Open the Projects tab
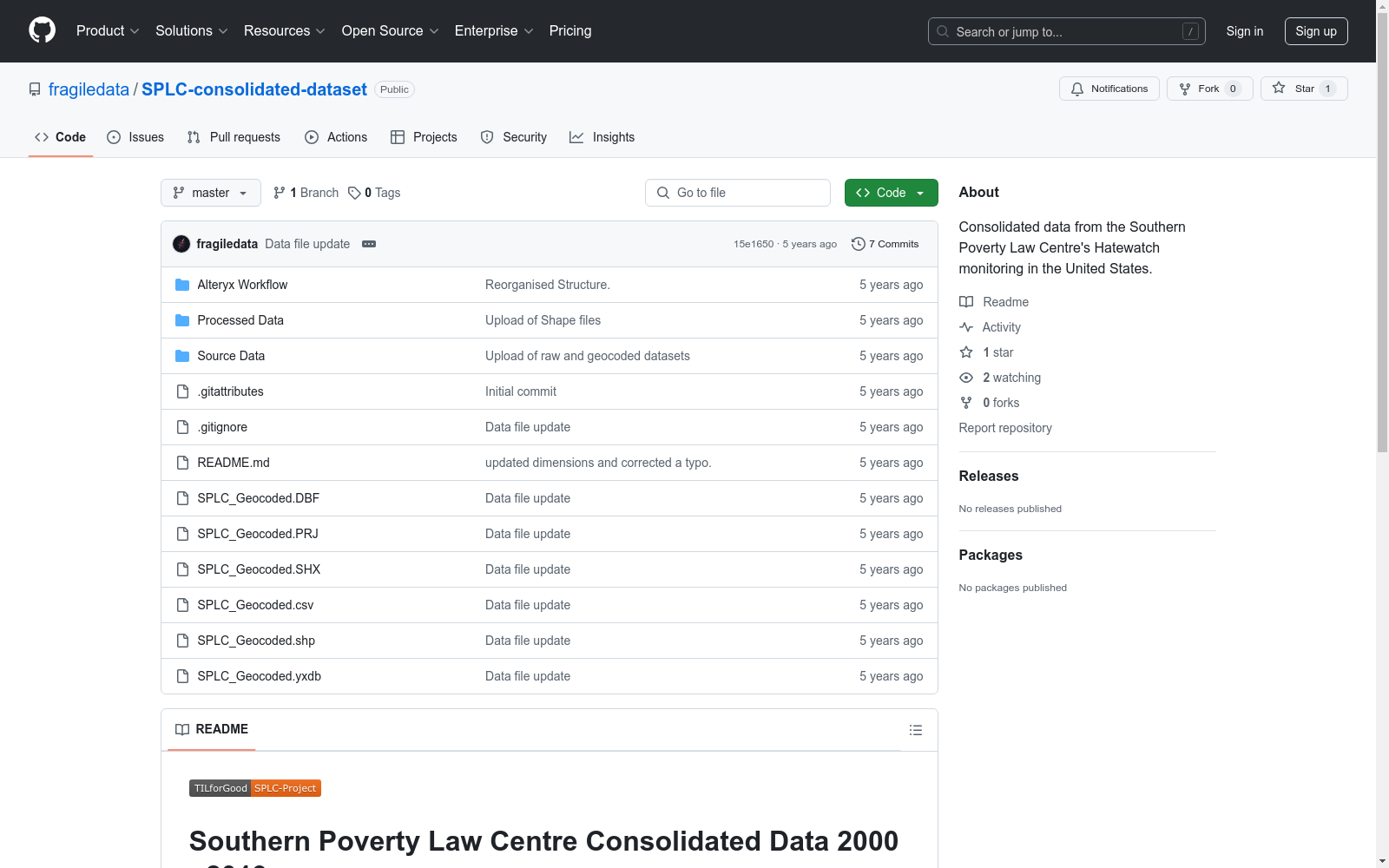 (x=424, y=137)
